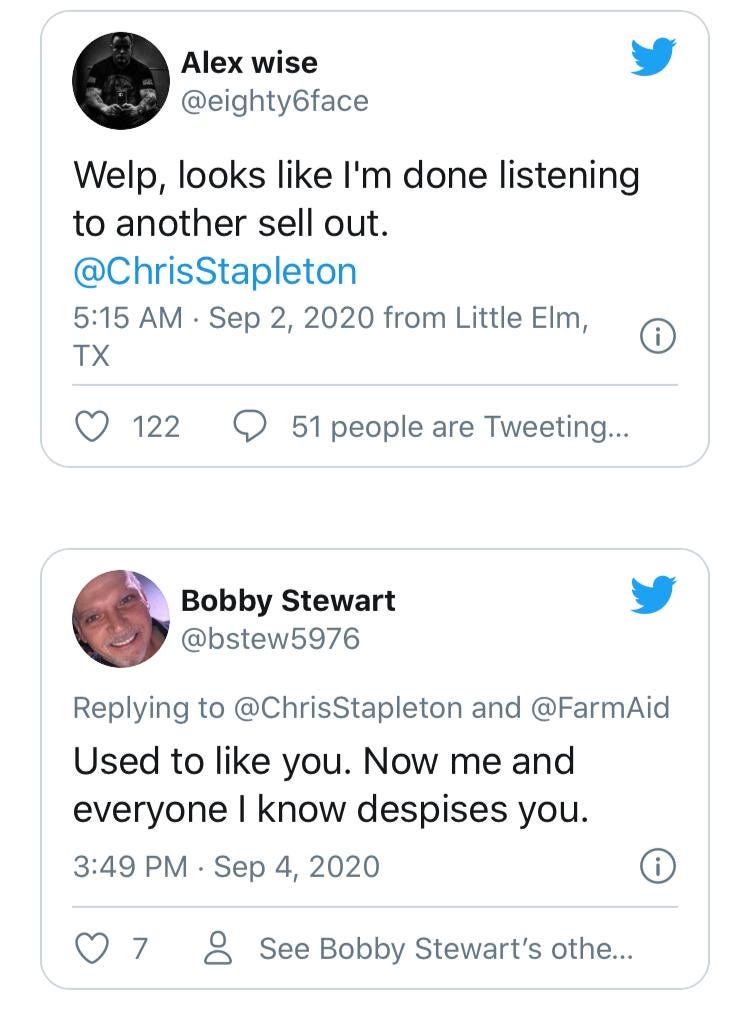This screenshot has height=1029, width=750.
Task: Click the 3:49 PM · Sep 4, 2020 timestamp
Action: click(227, 866)
